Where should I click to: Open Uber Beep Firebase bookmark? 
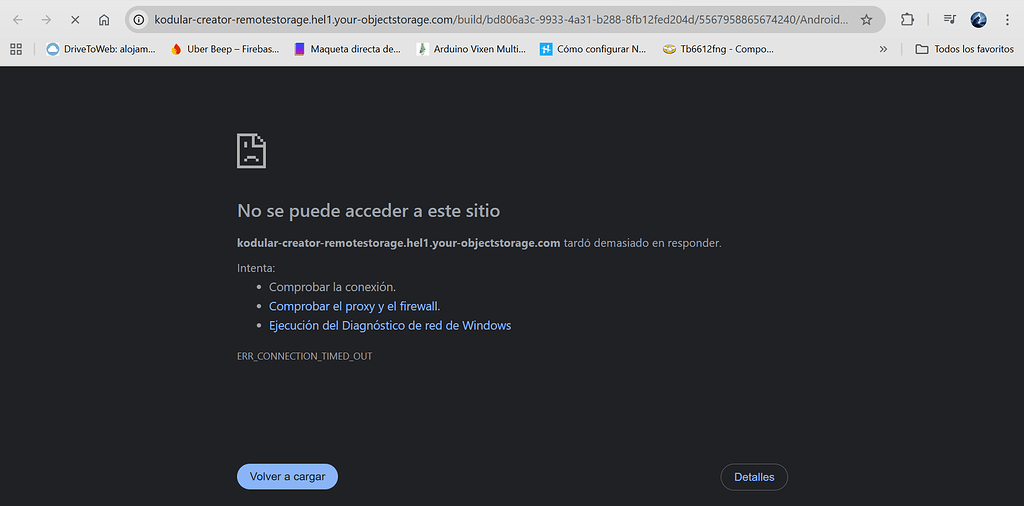[225, 49]
